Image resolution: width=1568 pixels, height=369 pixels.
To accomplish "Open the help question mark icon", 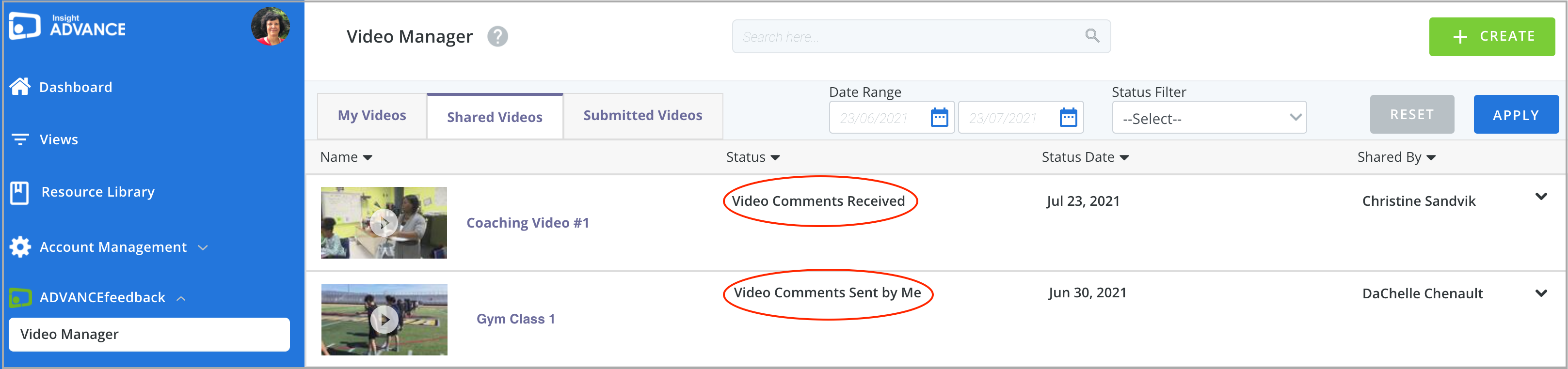I will (497, 36).
